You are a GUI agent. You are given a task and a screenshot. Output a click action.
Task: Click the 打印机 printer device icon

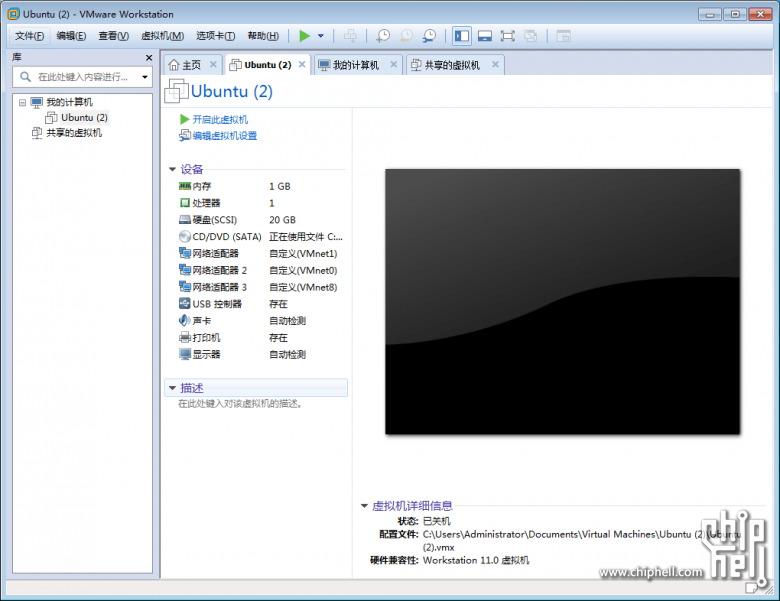(x=185, y=337)
